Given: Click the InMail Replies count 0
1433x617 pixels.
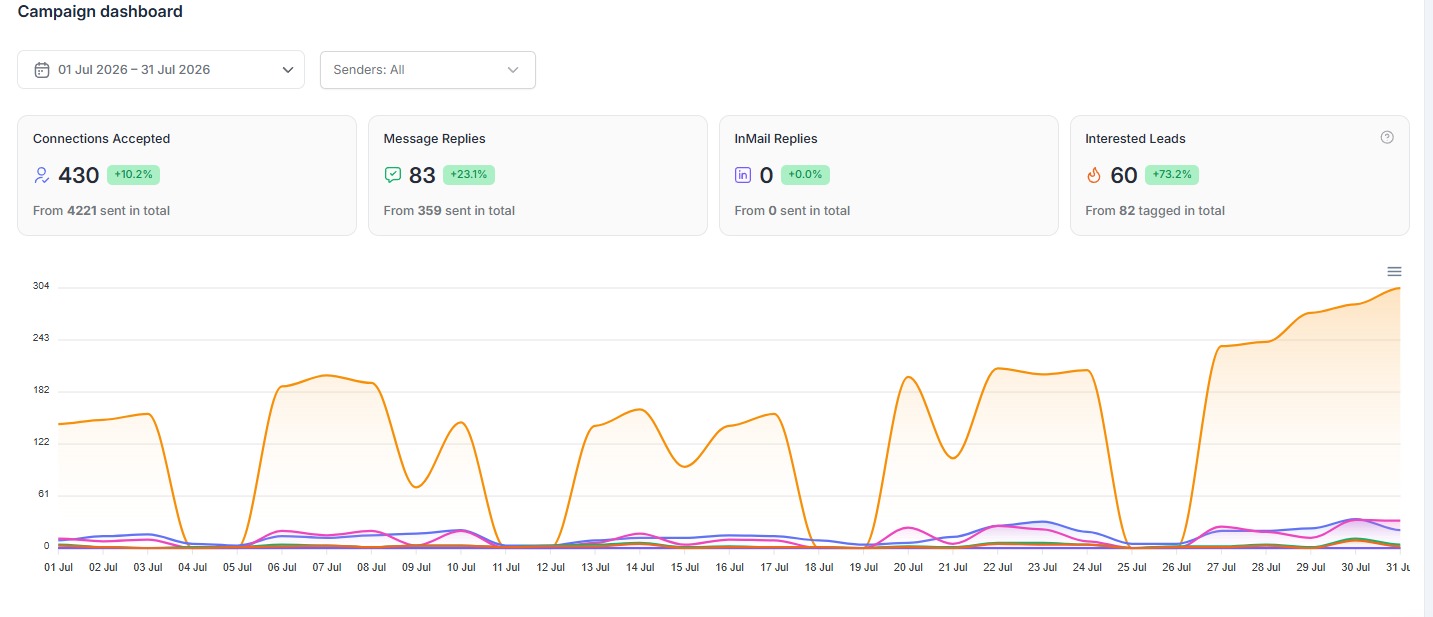Looking at the screenshot, I should tap(767, 176).
